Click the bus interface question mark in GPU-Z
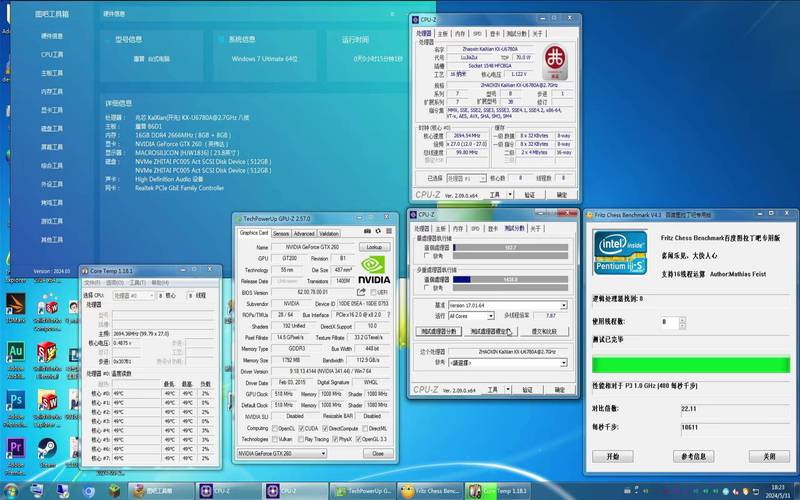Image resolution: width=800 pixels, height=500 pixels. click(389, 315)
